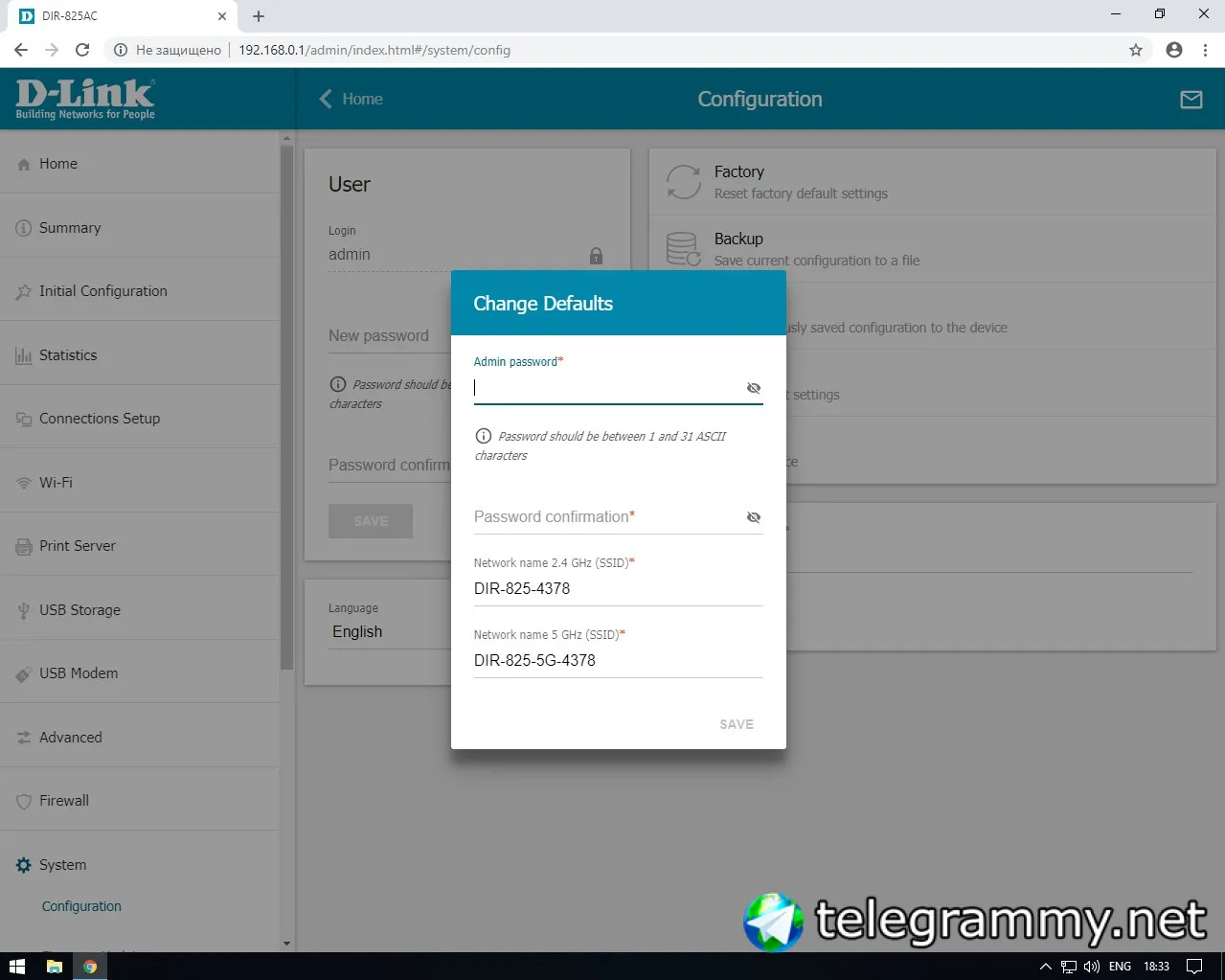Click the System gear icon

pos(24,865)
